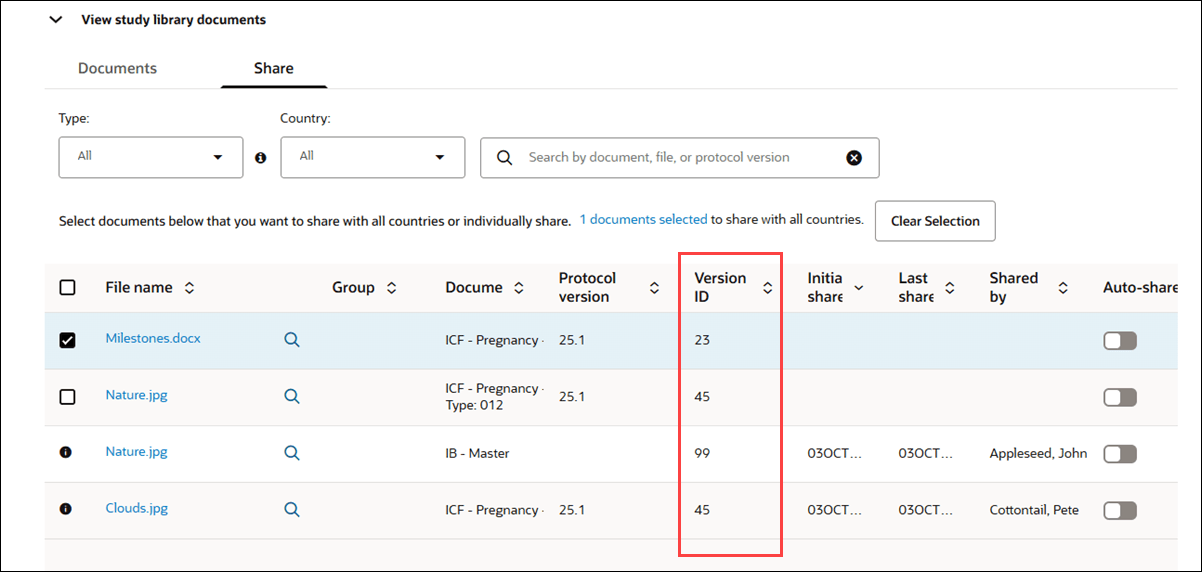Viewport: 1202px width, 572px height.
Task: Open the Country dropdown
Action: (x=372, y=157)
